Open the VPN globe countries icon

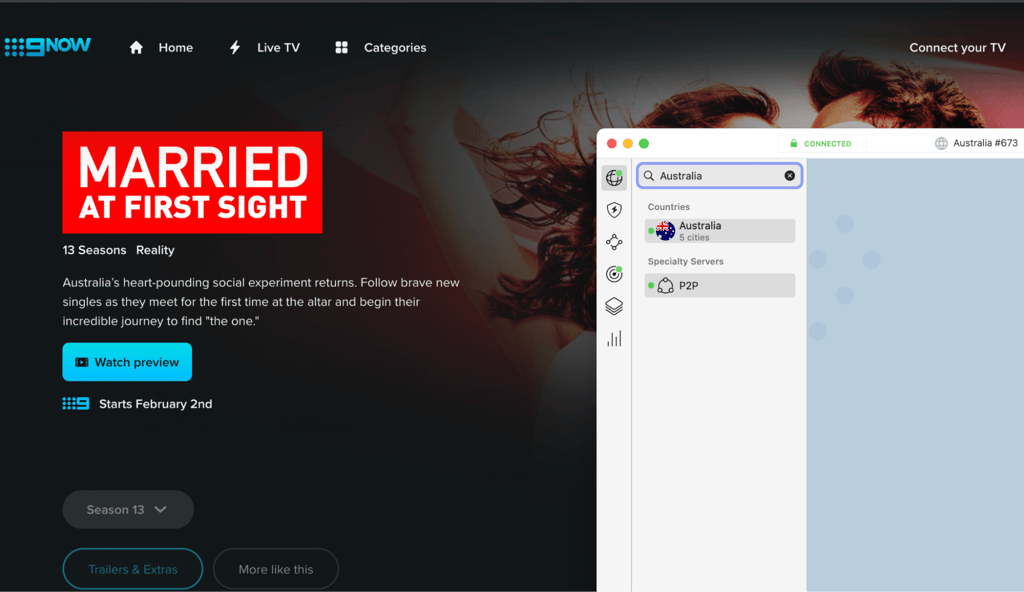[614, 177]
